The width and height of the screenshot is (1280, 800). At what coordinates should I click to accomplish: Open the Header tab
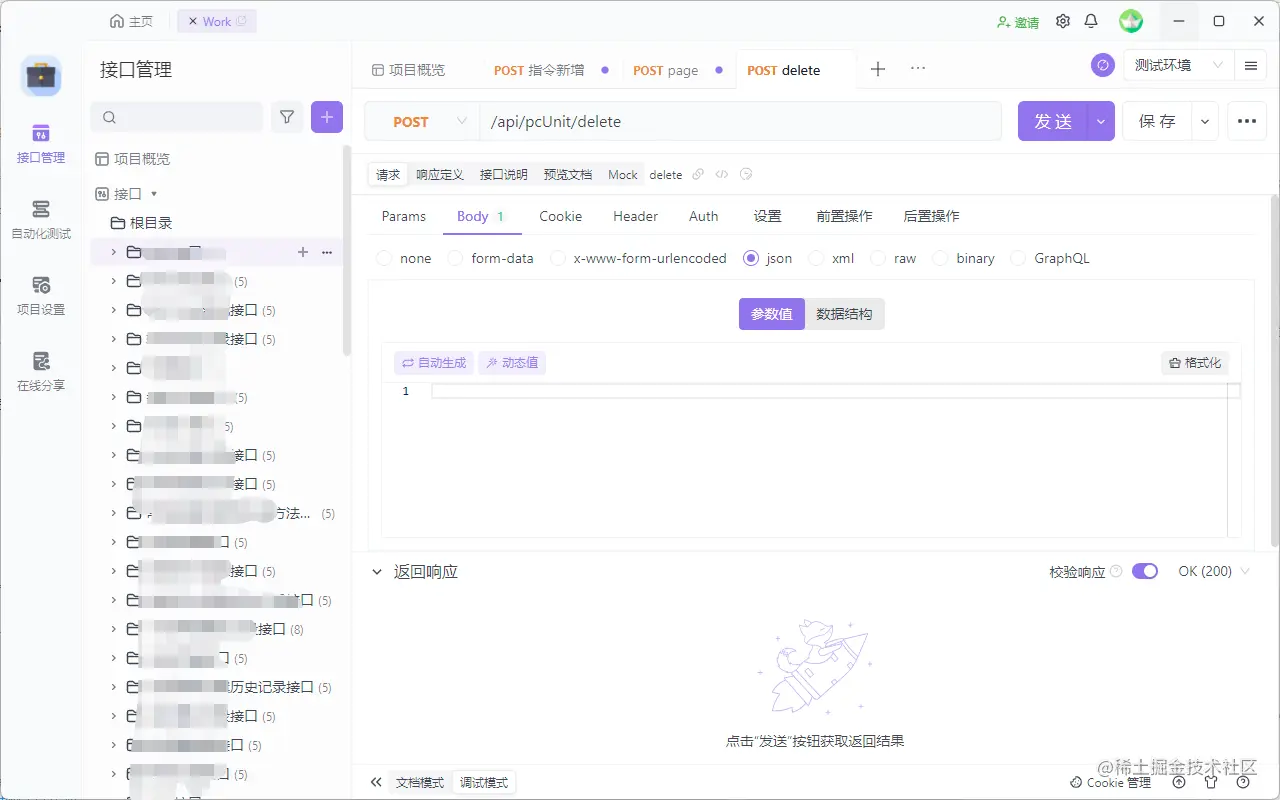pos(636,216)
